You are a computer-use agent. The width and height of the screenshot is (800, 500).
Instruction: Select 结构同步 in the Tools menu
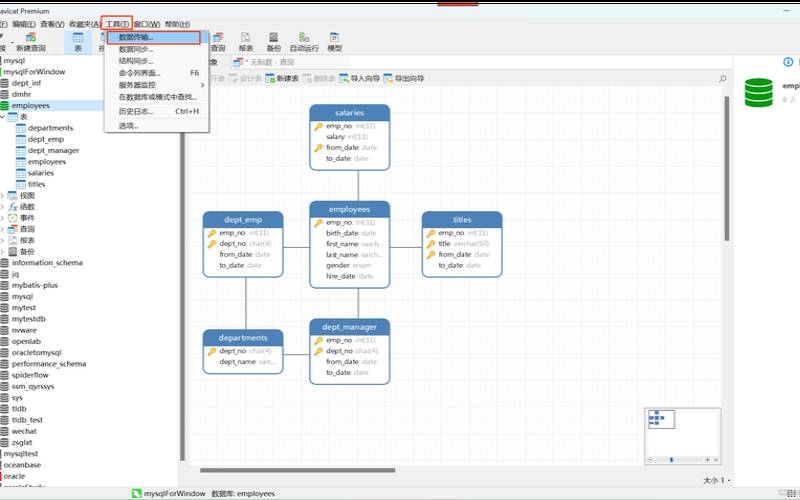click(x=136, y=61)
